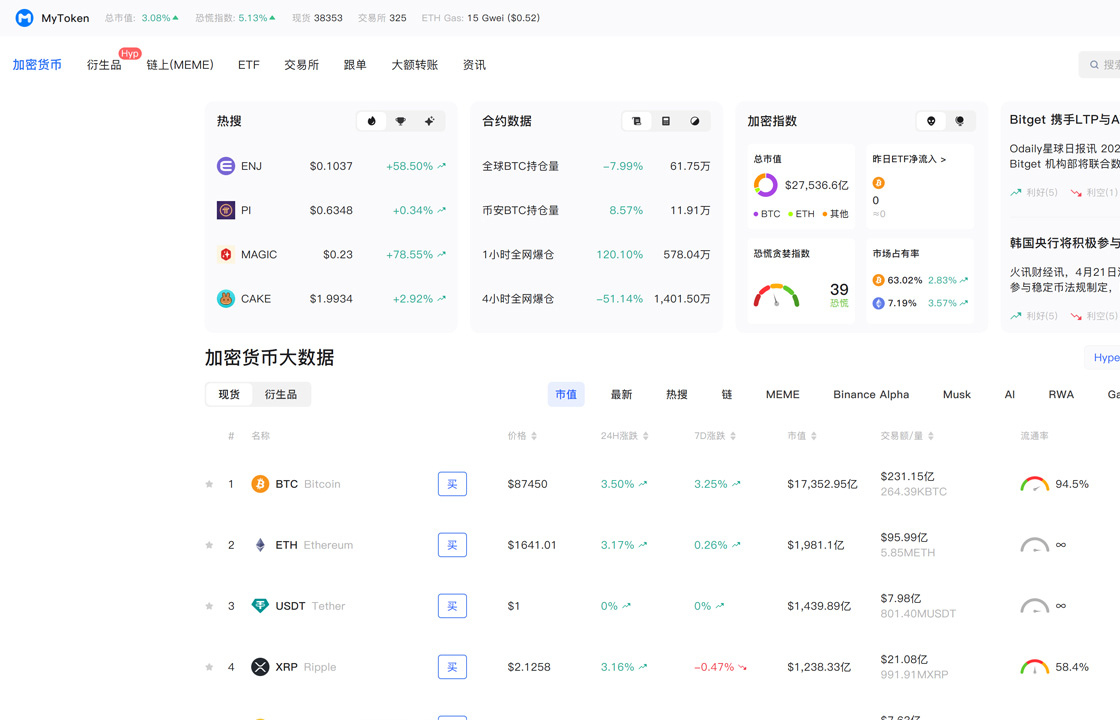
Task: Select 市值 filter tab
Action: (566, 394)
